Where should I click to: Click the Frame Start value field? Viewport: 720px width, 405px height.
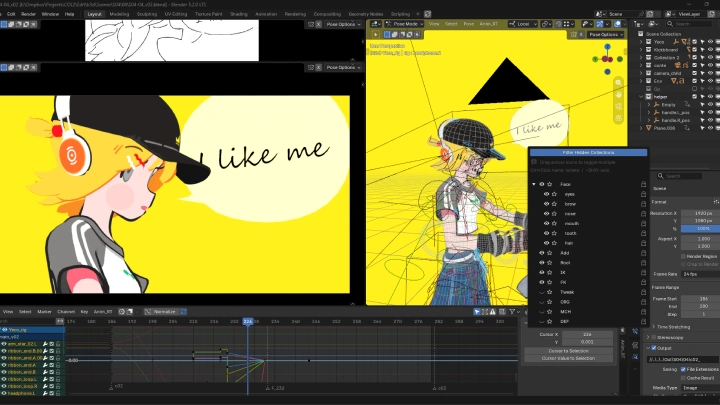click(x=700, y=298)
